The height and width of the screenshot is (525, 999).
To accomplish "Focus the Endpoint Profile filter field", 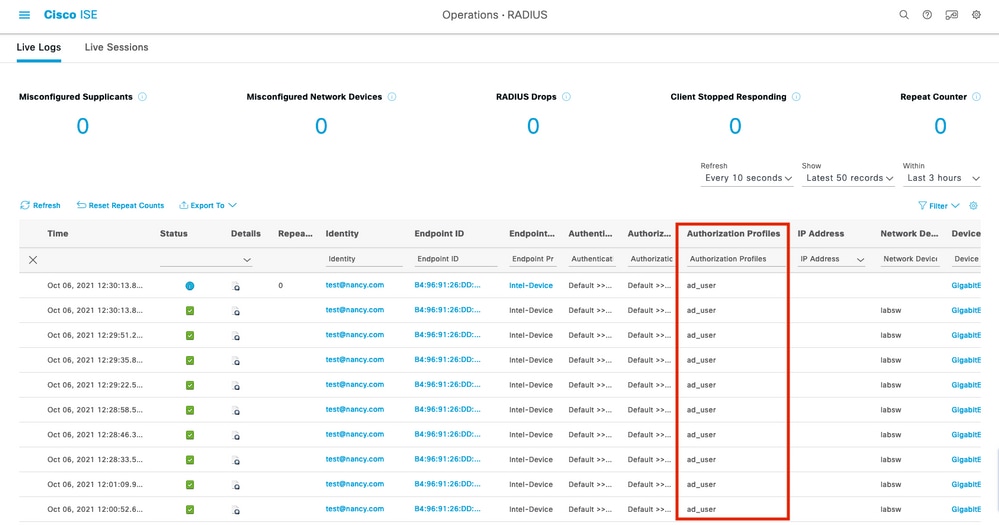I will (533, 259).
